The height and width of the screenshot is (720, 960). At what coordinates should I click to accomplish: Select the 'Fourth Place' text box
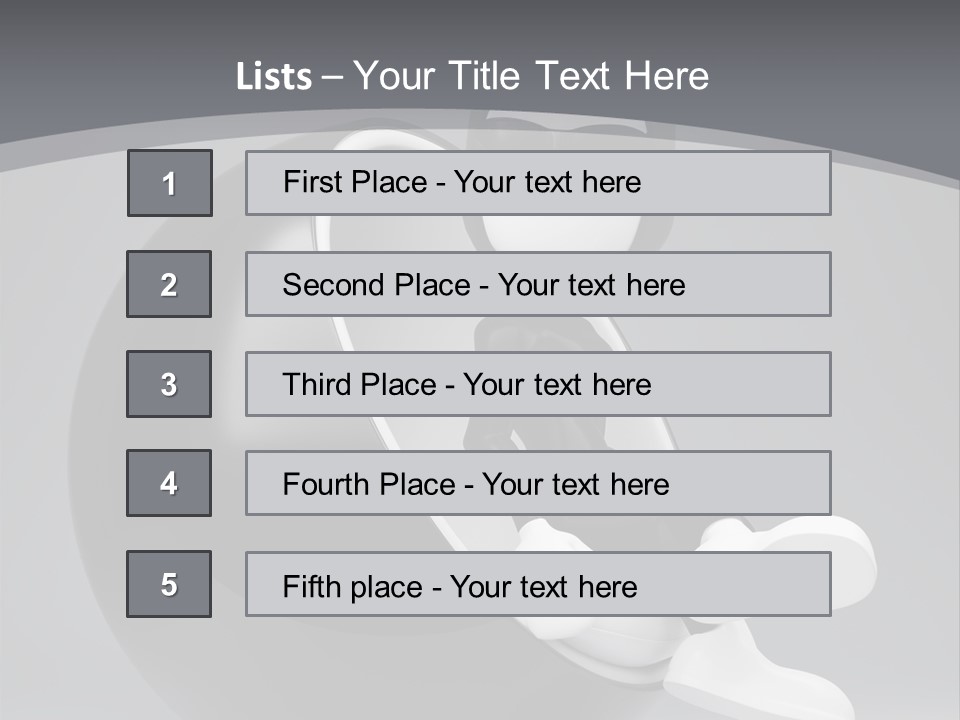tap(538, 484)
